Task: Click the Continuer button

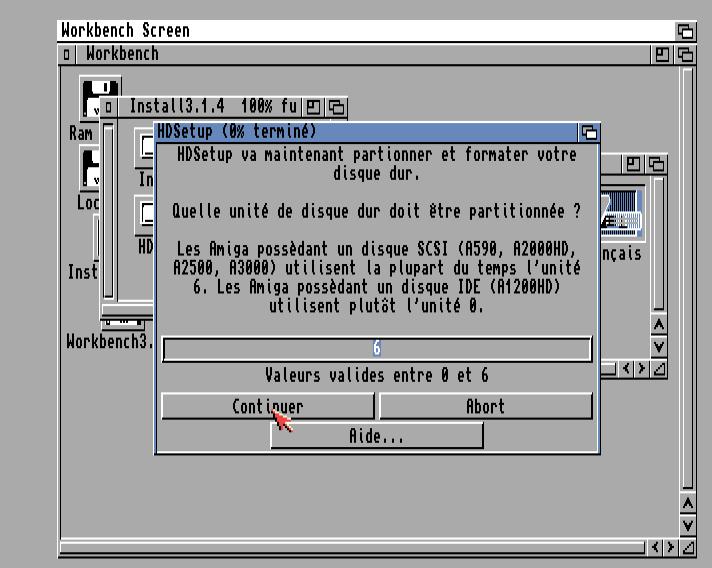Action: (268, 406)
